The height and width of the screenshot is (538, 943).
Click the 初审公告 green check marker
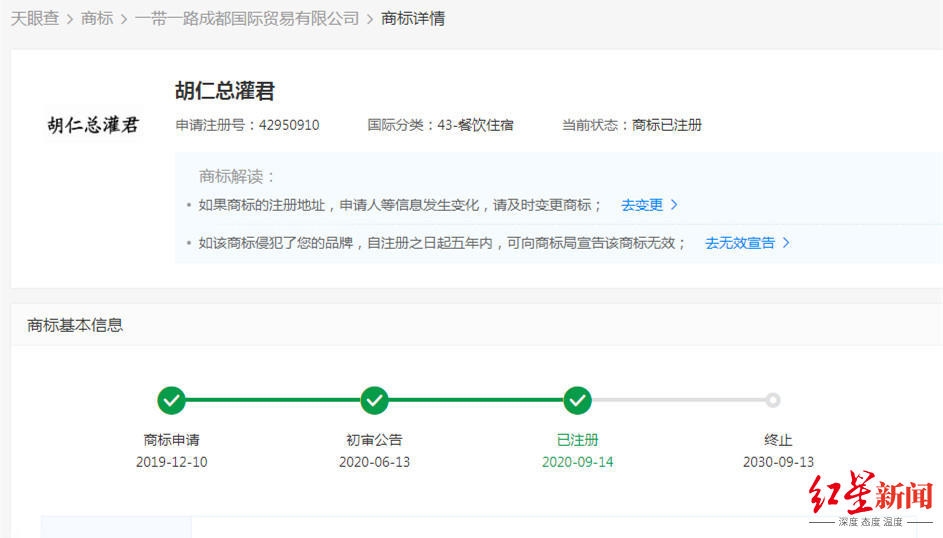tap(374, 400)
